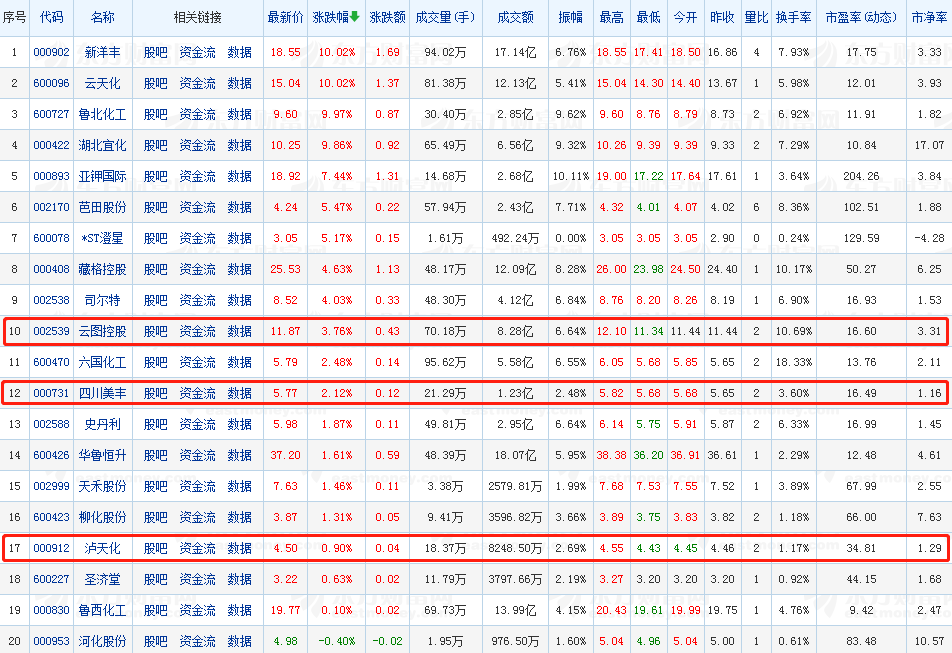Open 华鲁恒升 stock page
Viewport: 952px width, 653px height.
102,455
